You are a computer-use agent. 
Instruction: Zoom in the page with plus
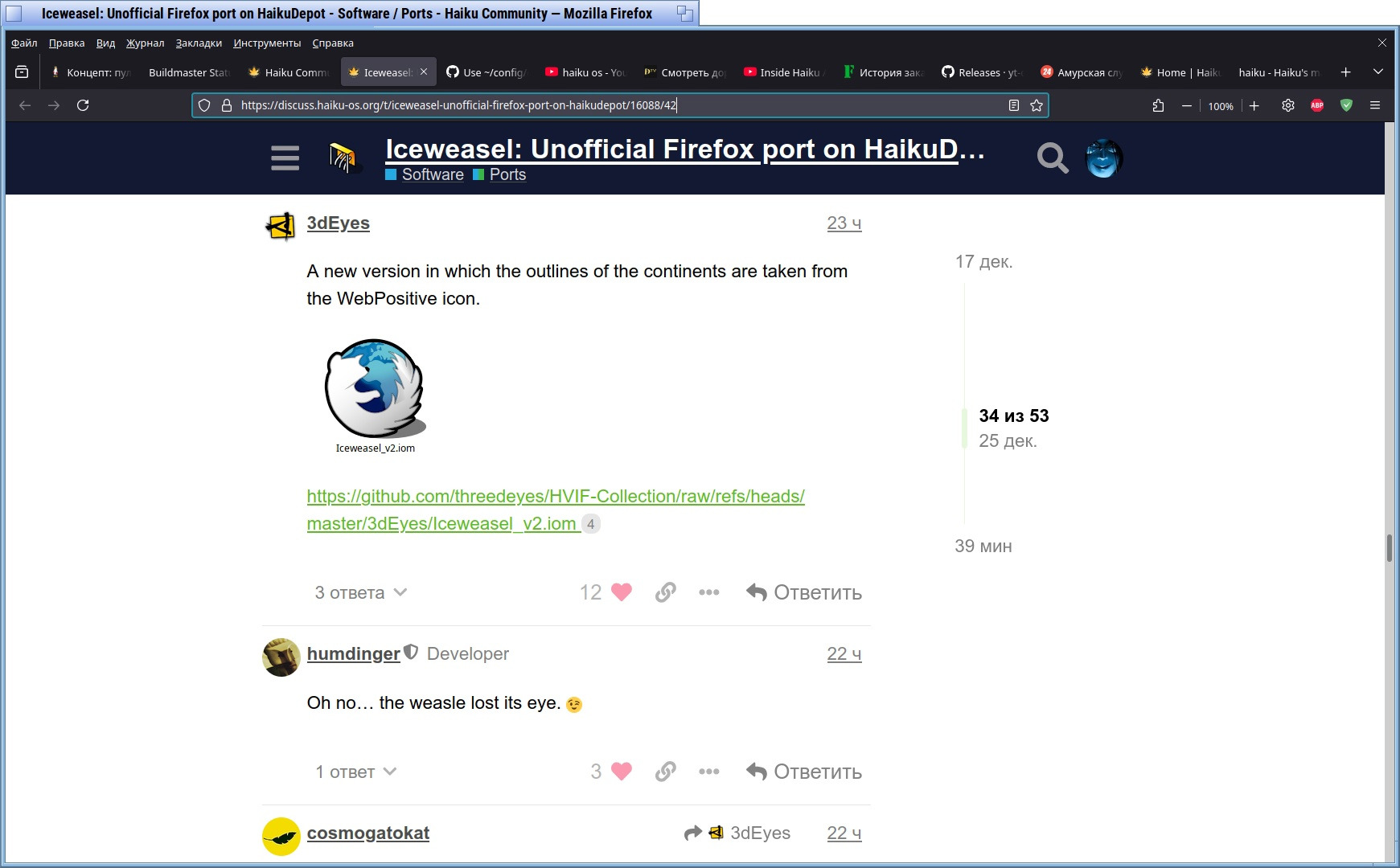click(x=1254, y=105)
